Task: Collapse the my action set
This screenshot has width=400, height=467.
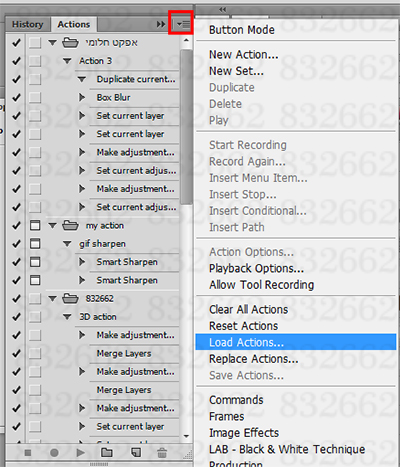Action: tap(52, 226)
